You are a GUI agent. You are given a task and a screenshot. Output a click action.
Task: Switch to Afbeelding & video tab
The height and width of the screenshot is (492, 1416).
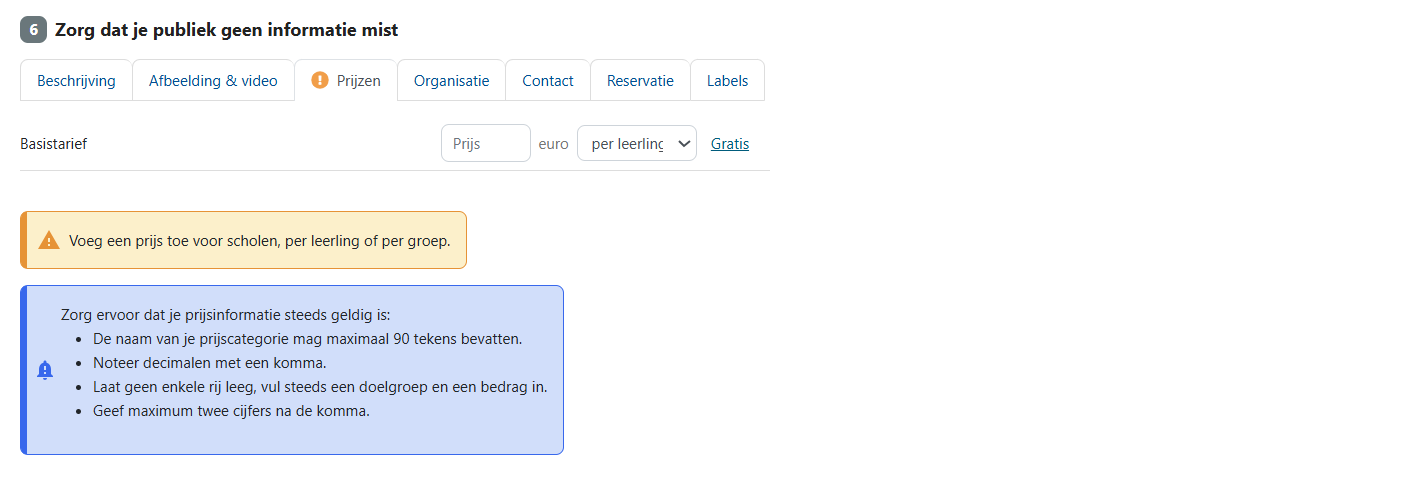pos(213,81)
